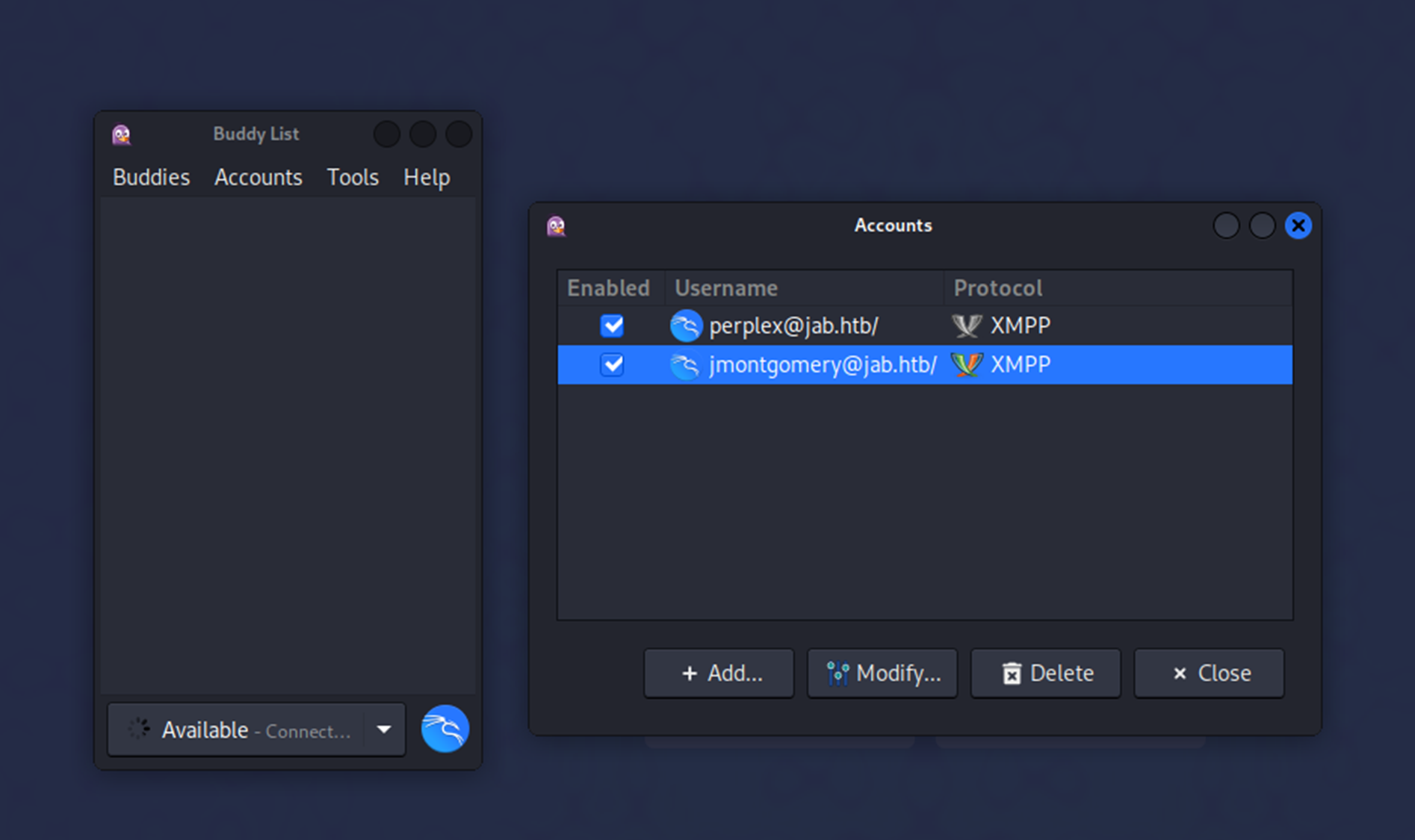The width and height of the screenshot is (1415, 840).
Task: Maximize the Accounts window
Action: tap(1263, 225)
